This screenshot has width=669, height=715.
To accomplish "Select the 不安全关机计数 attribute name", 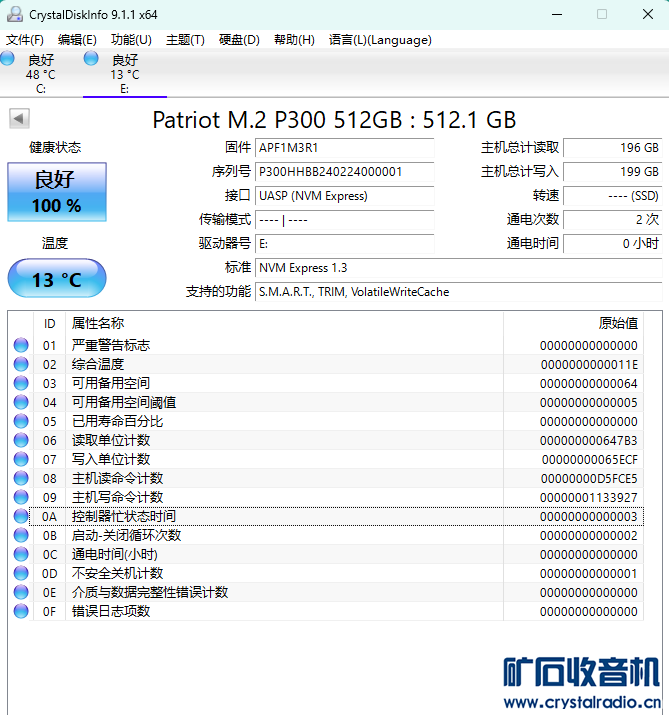I will [x=117, y=573].
